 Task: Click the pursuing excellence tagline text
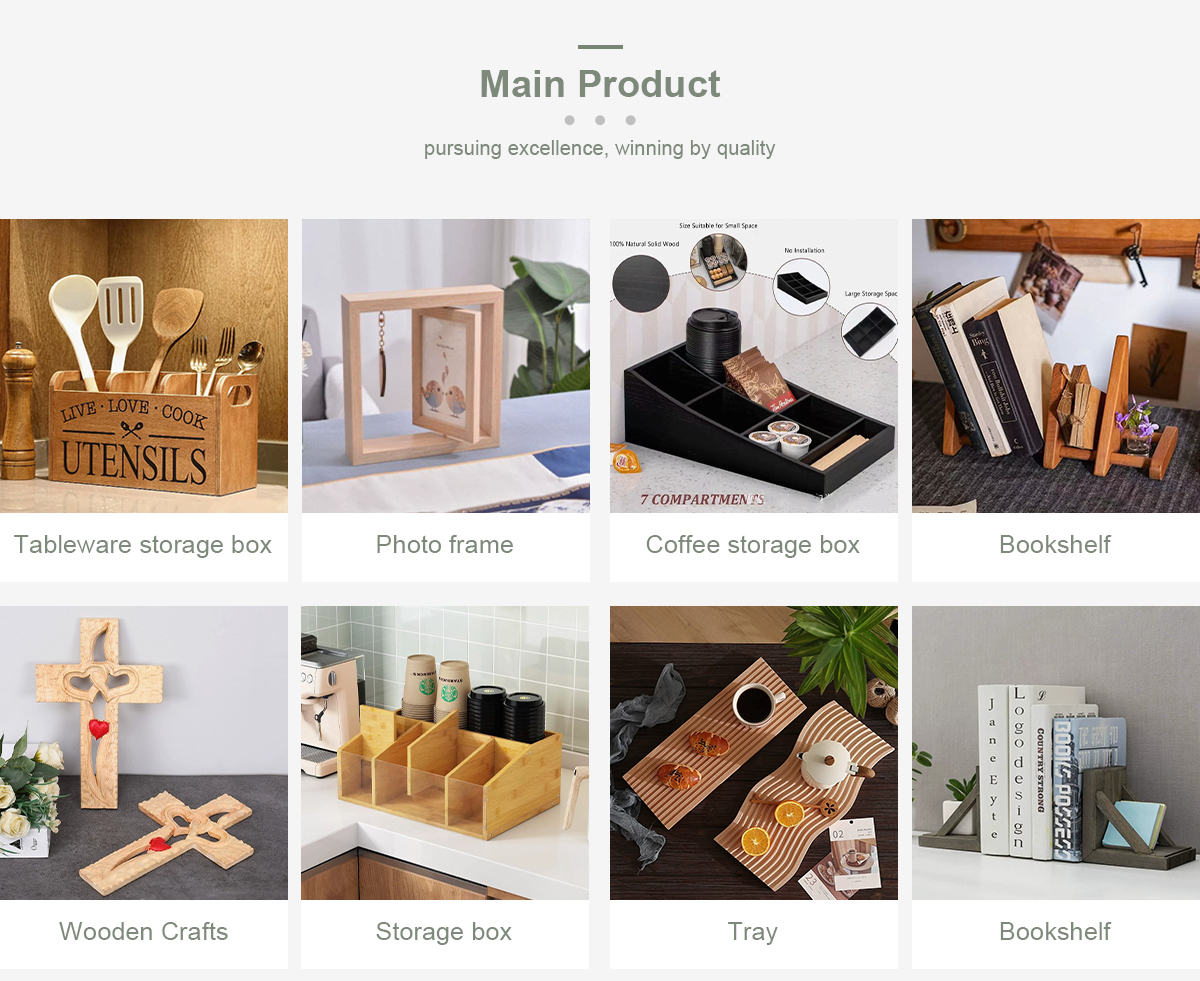[x=600, y=148]
